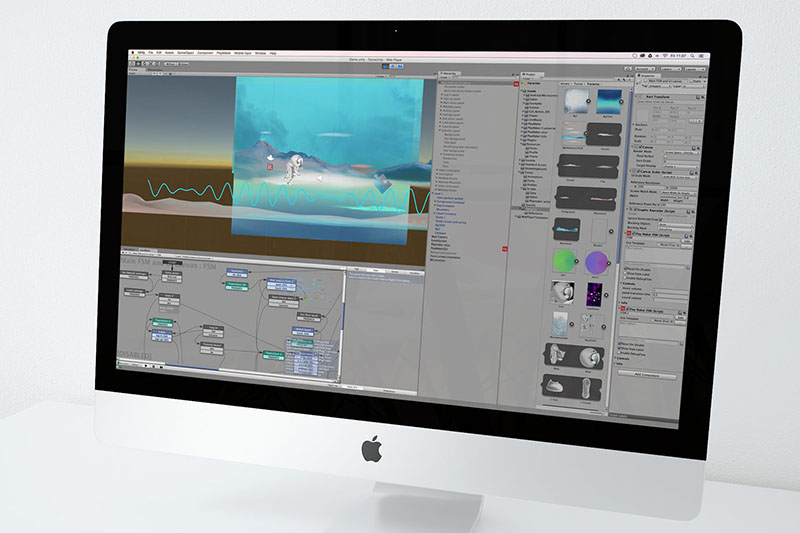The width and height of the screenshot is (800, 533).
Task: Toggle the Graphic Raycaster component checkbox
Action: pos(635,210)
